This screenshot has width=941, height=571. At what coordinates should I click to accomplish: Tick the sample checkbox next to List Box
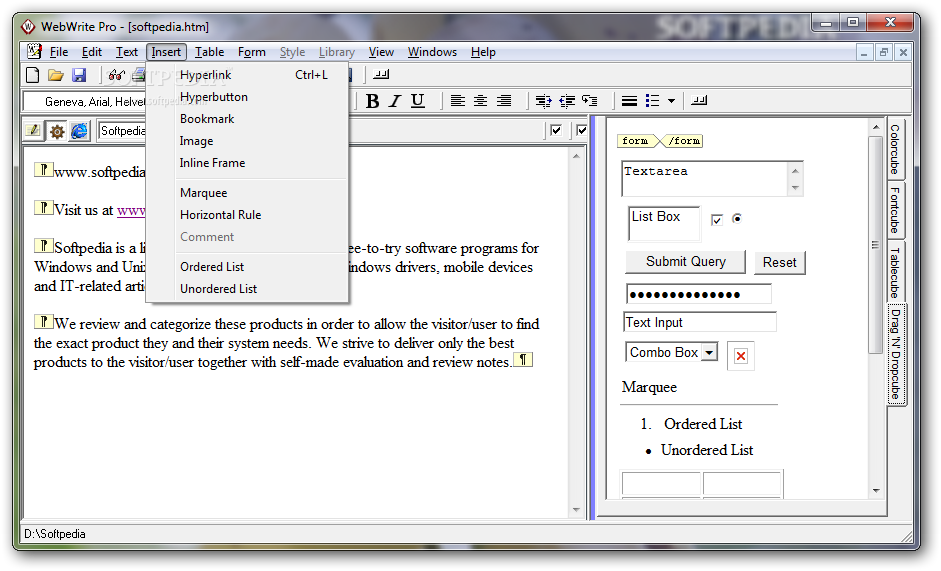(717, 220)
